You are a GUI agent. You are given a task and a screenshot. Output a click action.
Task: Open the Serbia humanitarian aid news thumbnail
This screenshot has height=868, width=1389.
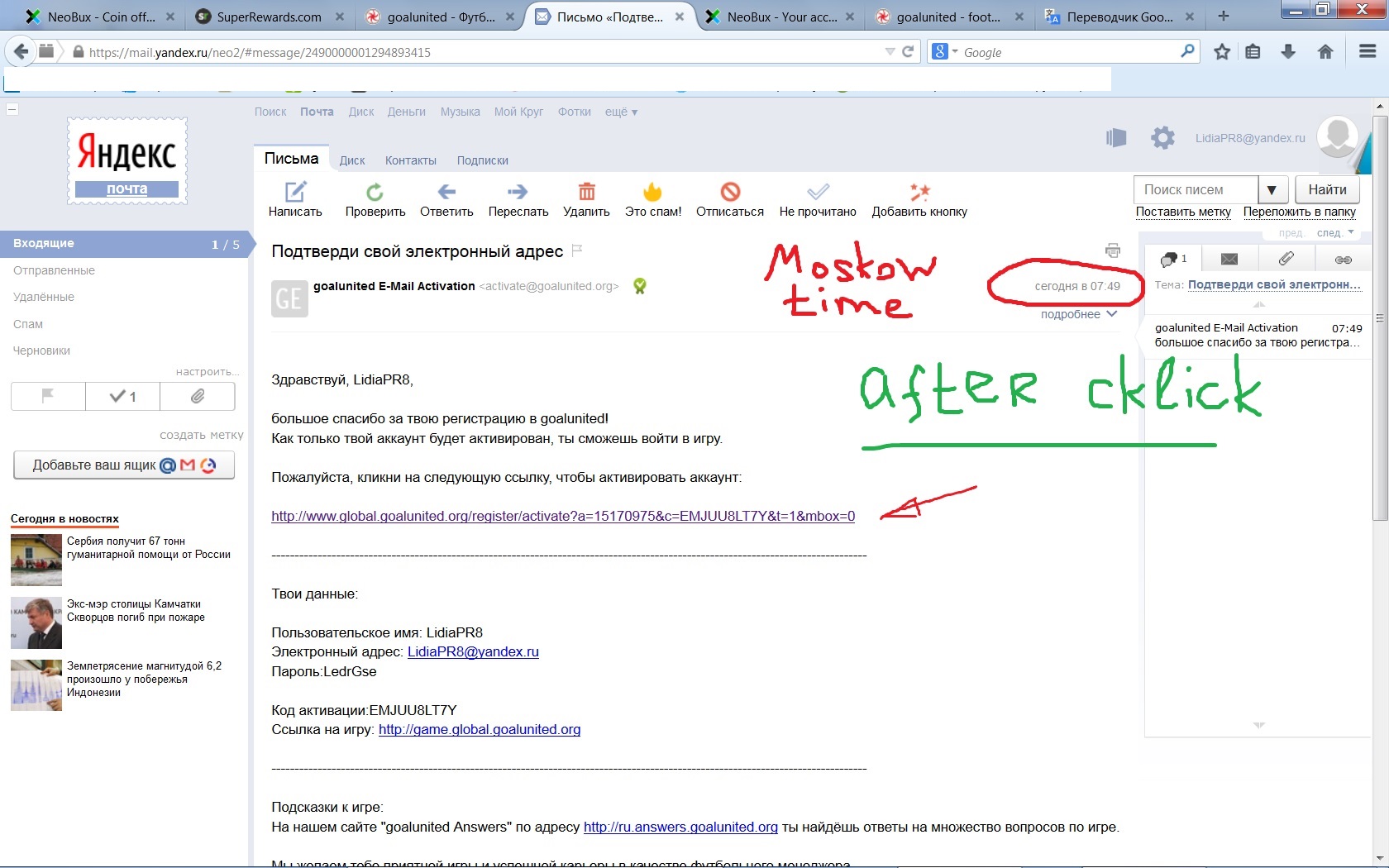(x=36, y=560)
